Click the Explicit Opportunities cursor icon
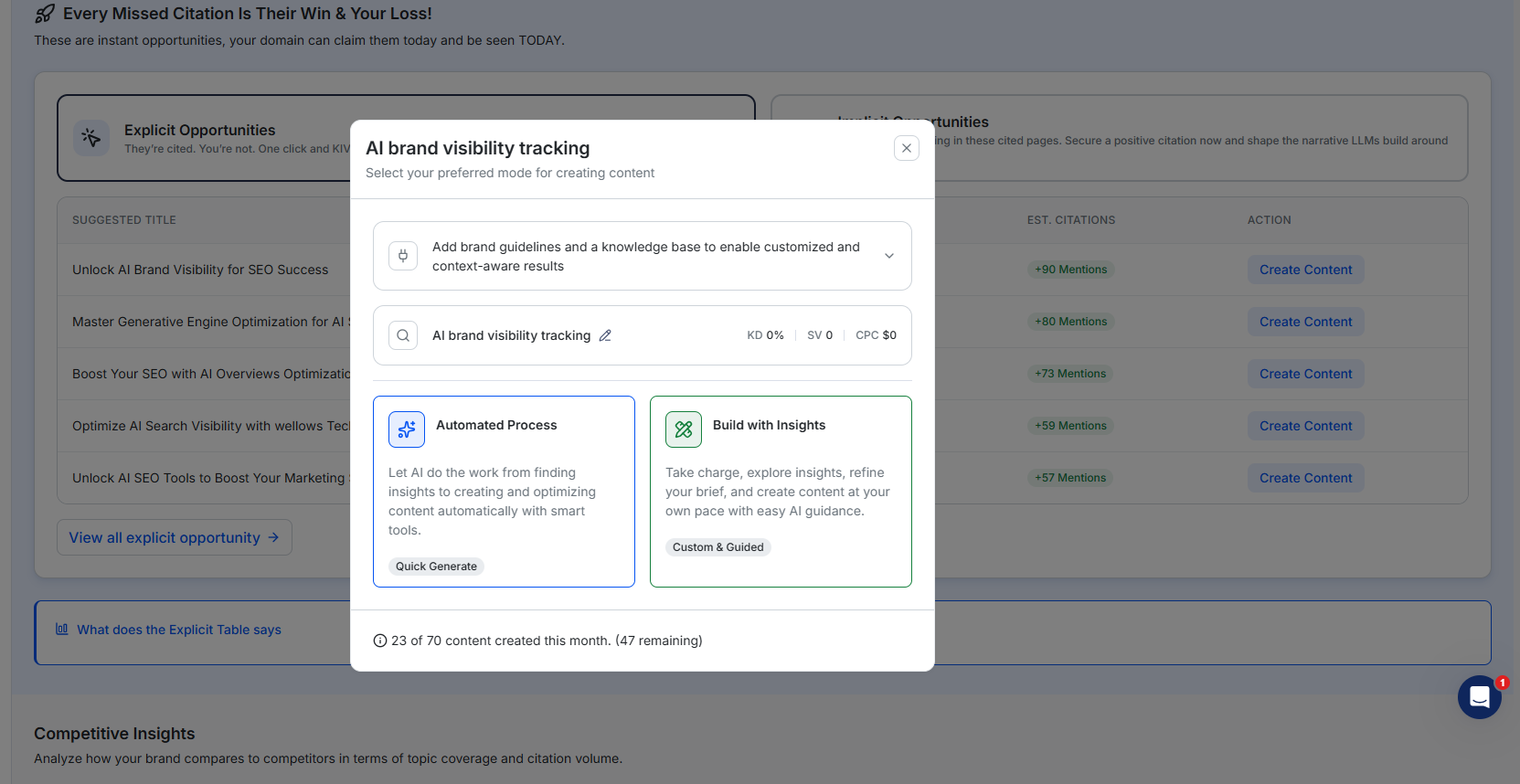Viewport: 1520px width, 784px height. [x=91, y=138]
